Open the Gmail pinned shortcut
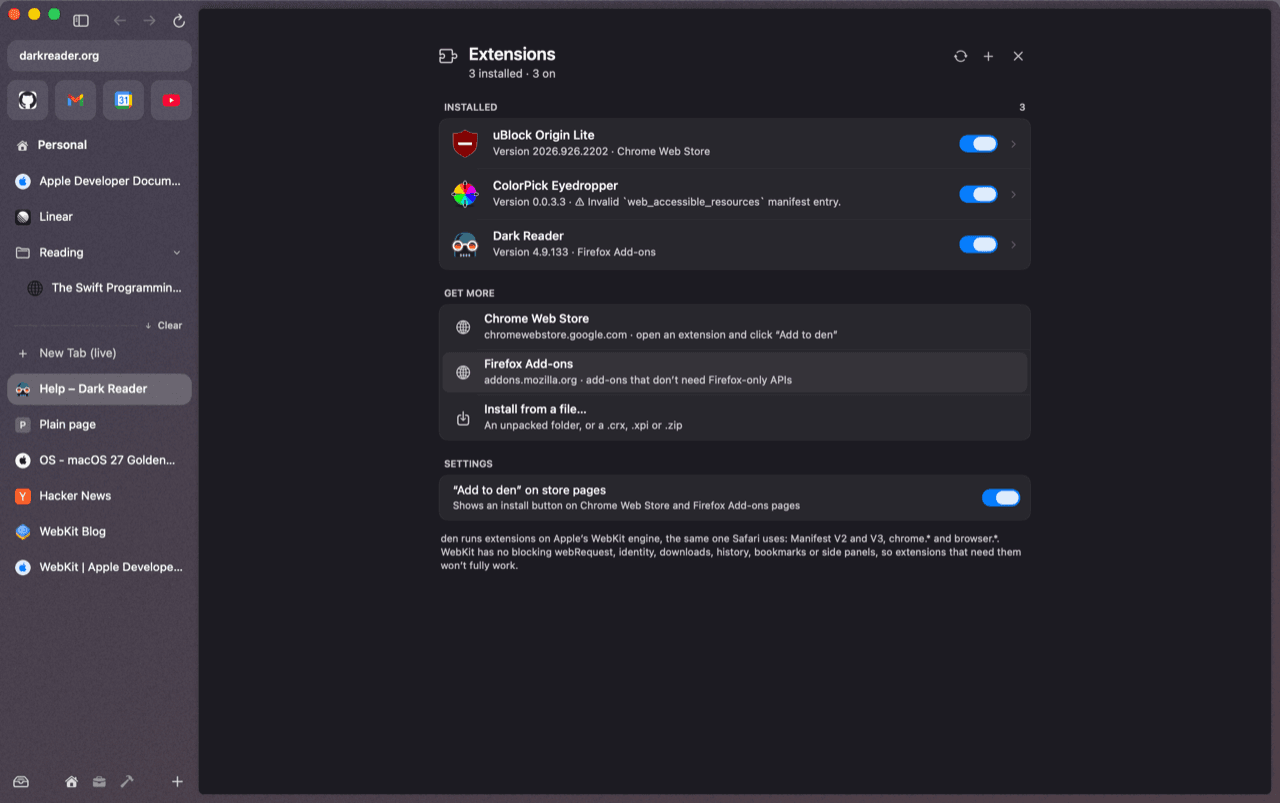 (x=75, y=100)
